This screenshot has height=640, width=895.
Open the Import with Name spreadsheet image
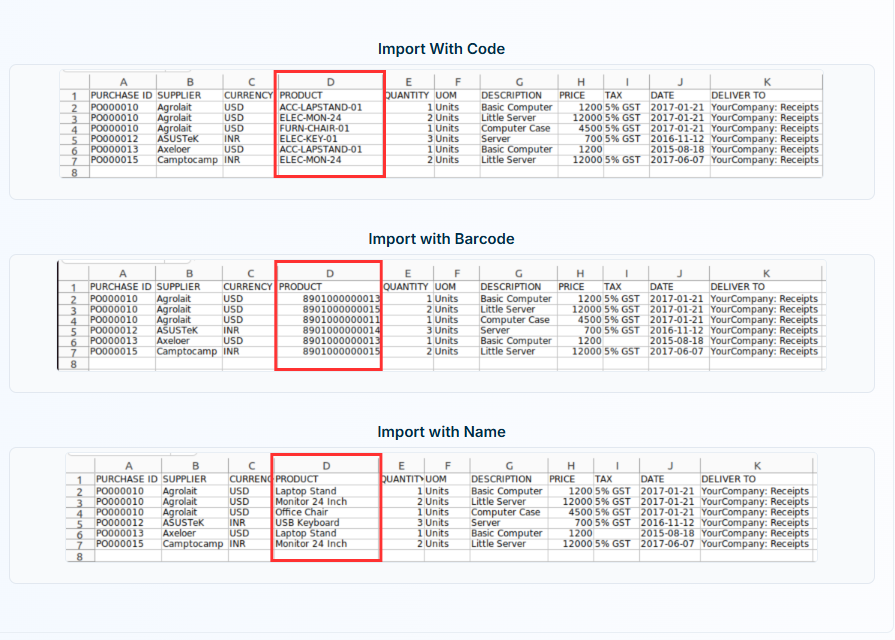point(441,508)
